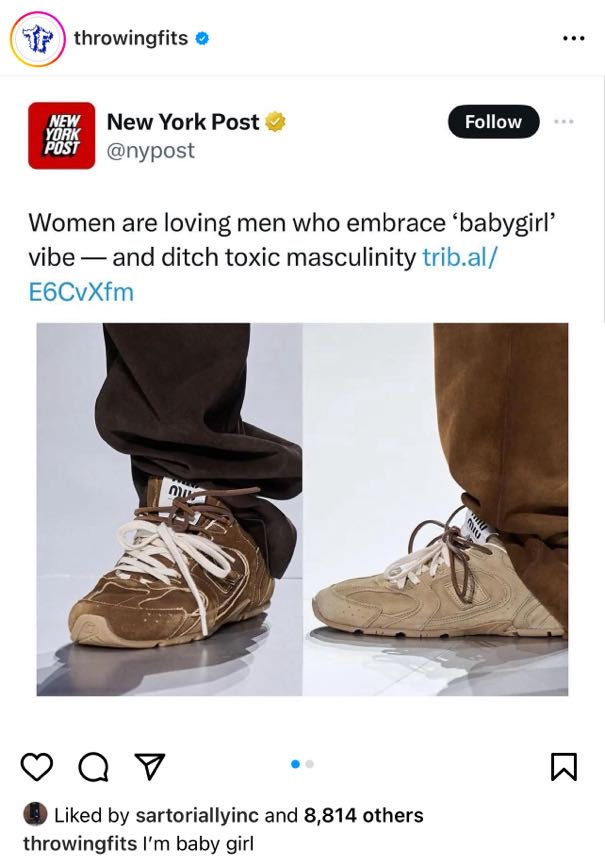605x865 pixels.
Task: Save the post with the bookmark icon
Action: 564,767
